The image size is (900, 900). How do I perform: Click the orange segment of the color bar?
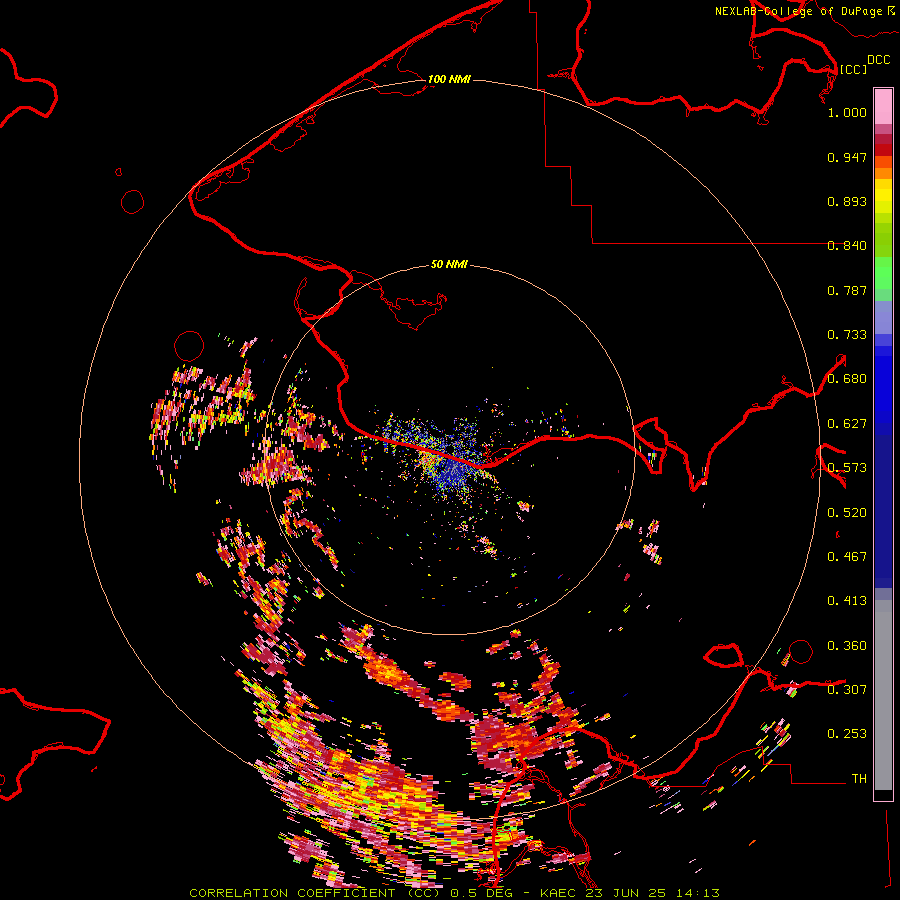(883, 167)
